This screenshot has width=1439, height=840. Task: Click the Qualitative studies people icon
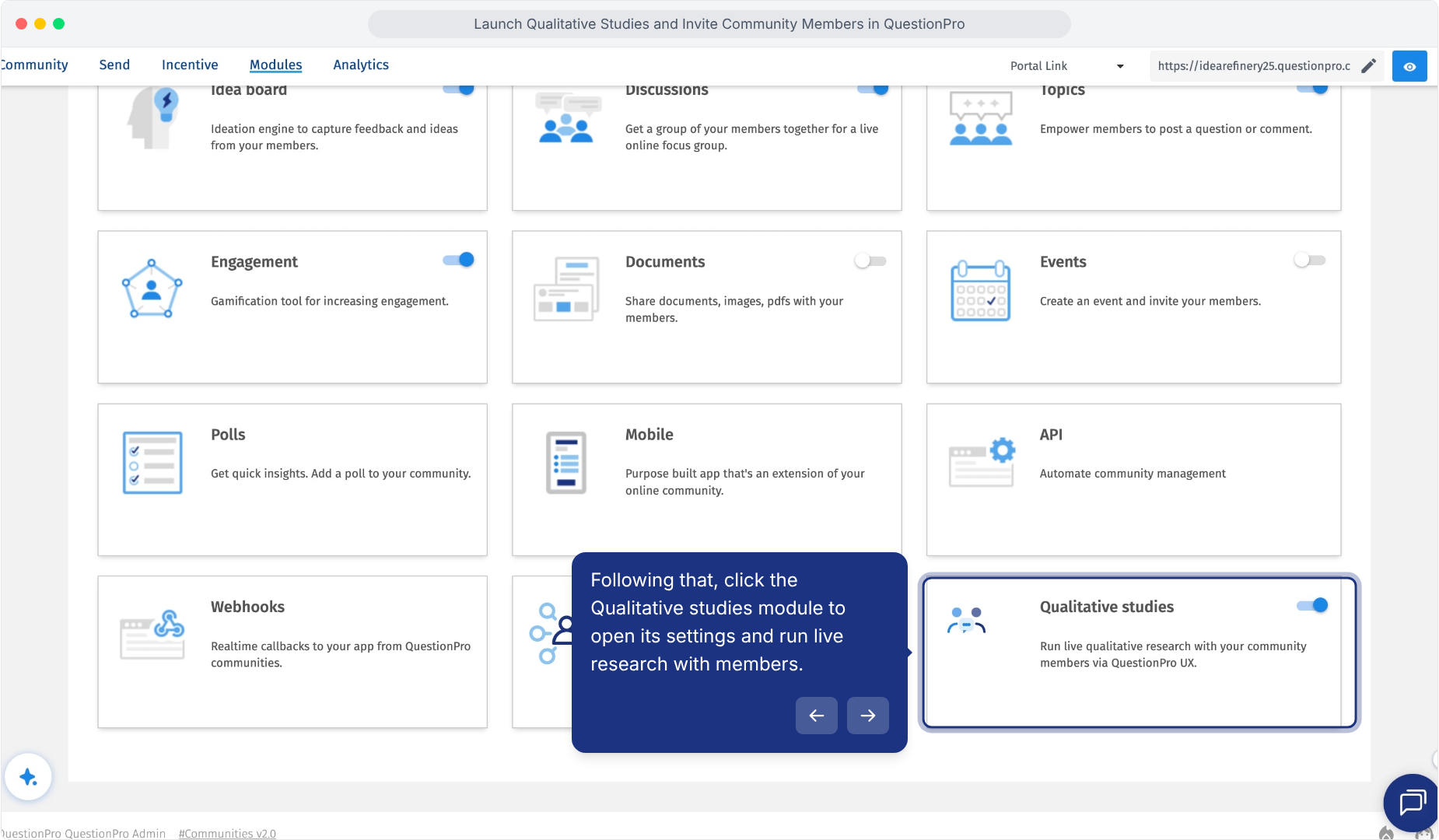(x=967, y=621)
